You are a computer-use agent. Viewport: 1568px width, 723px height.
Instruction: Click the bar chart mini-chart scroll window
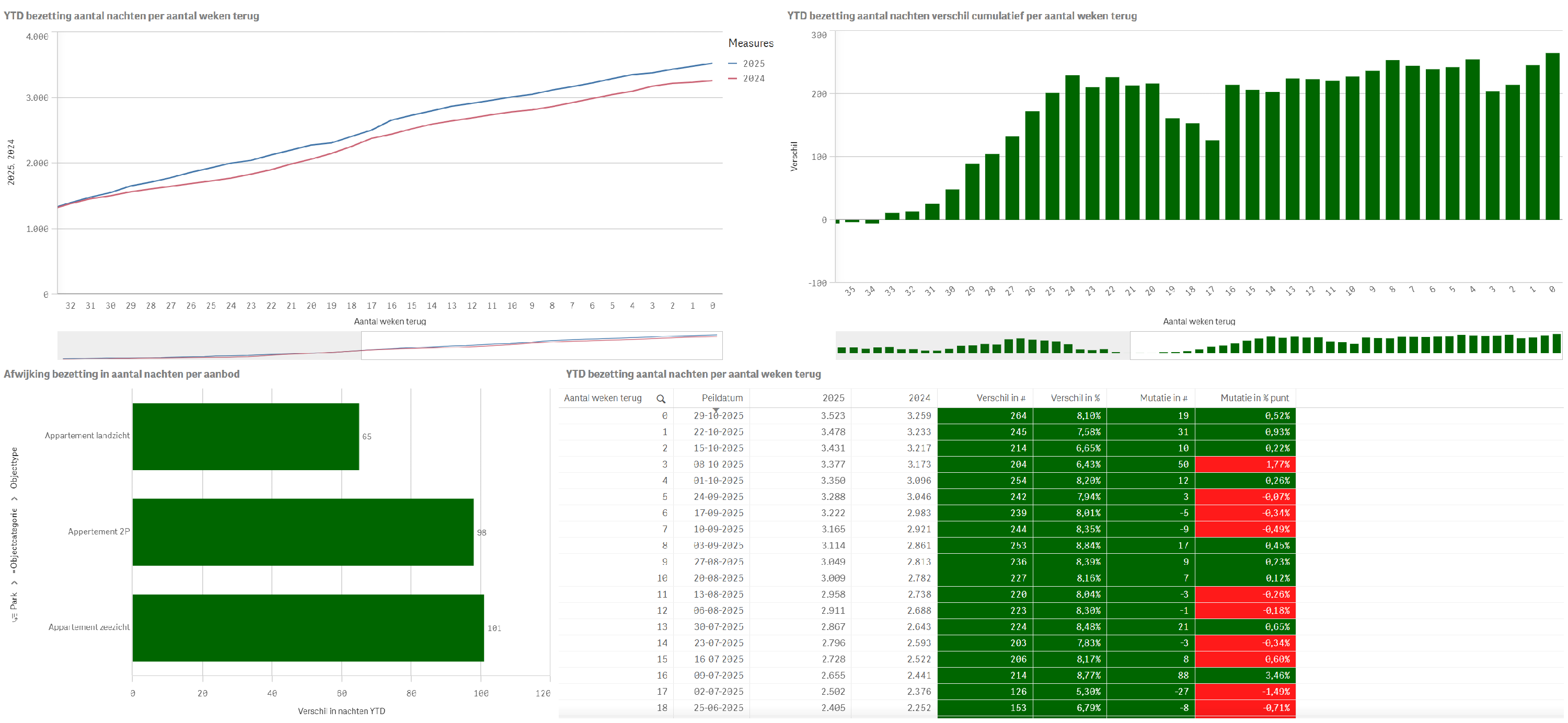pos(1345,345)
